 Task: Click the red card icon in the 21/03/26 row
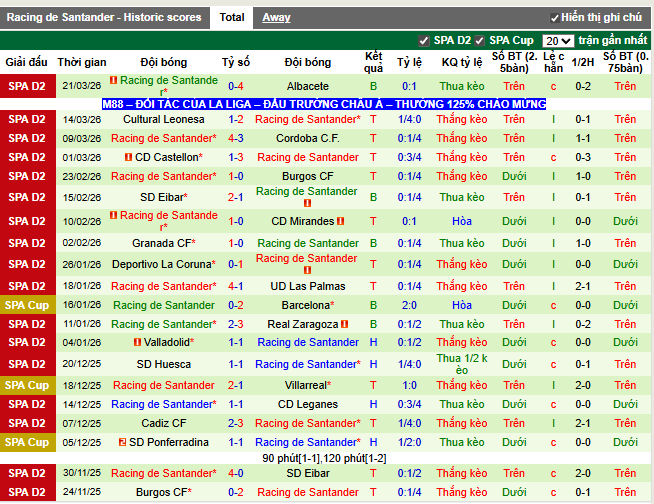[x=113, y=80]
